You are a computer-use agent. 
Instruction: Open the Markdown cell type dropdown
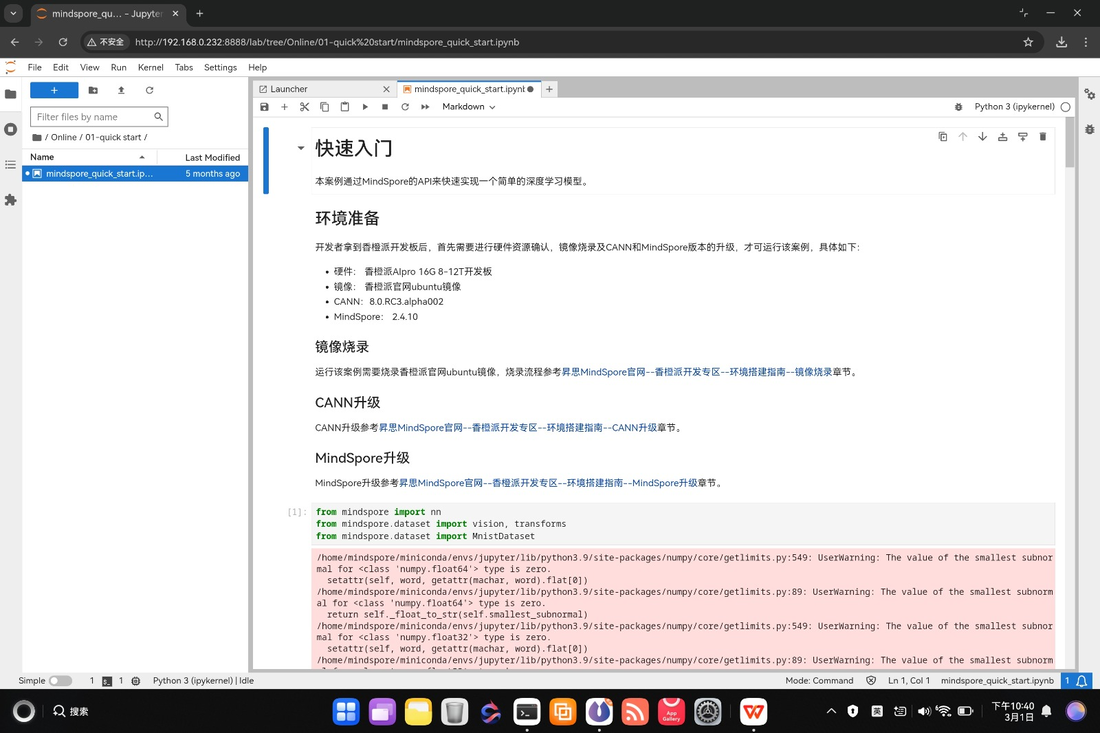(x=468, y=106)
